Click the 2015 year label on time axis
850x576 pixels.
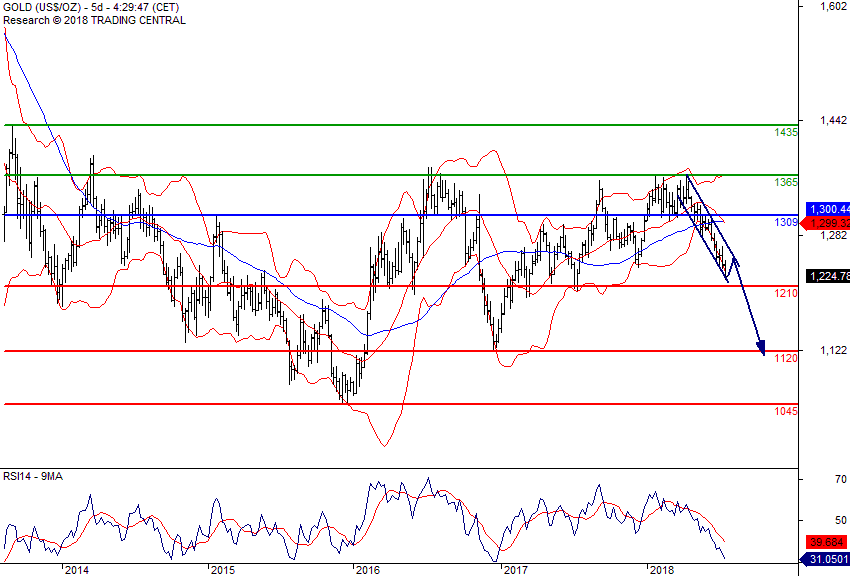(x=223, y=570)
